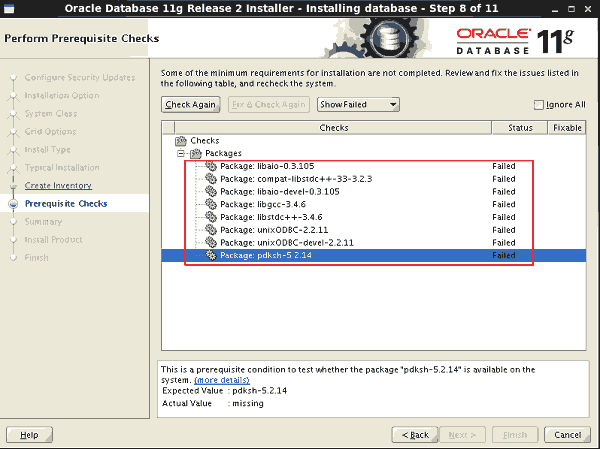
Task: Click gear icon for pdksh-5.2.14 package
Action: pyautogui.click(x=211, y=255)
